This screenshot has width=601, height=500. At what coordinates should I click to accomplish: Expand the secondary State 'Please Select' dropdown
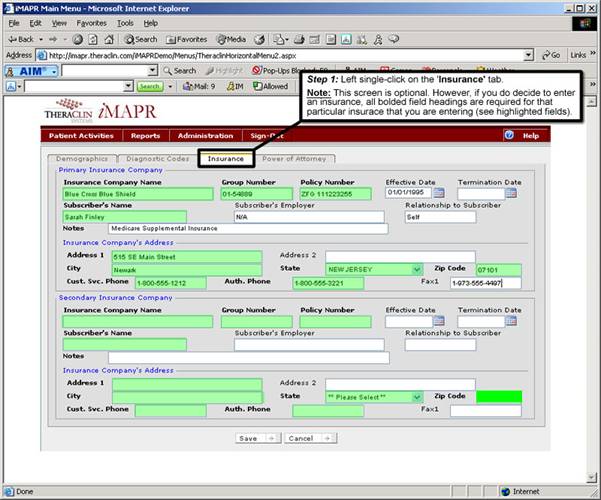pos(416,397)
